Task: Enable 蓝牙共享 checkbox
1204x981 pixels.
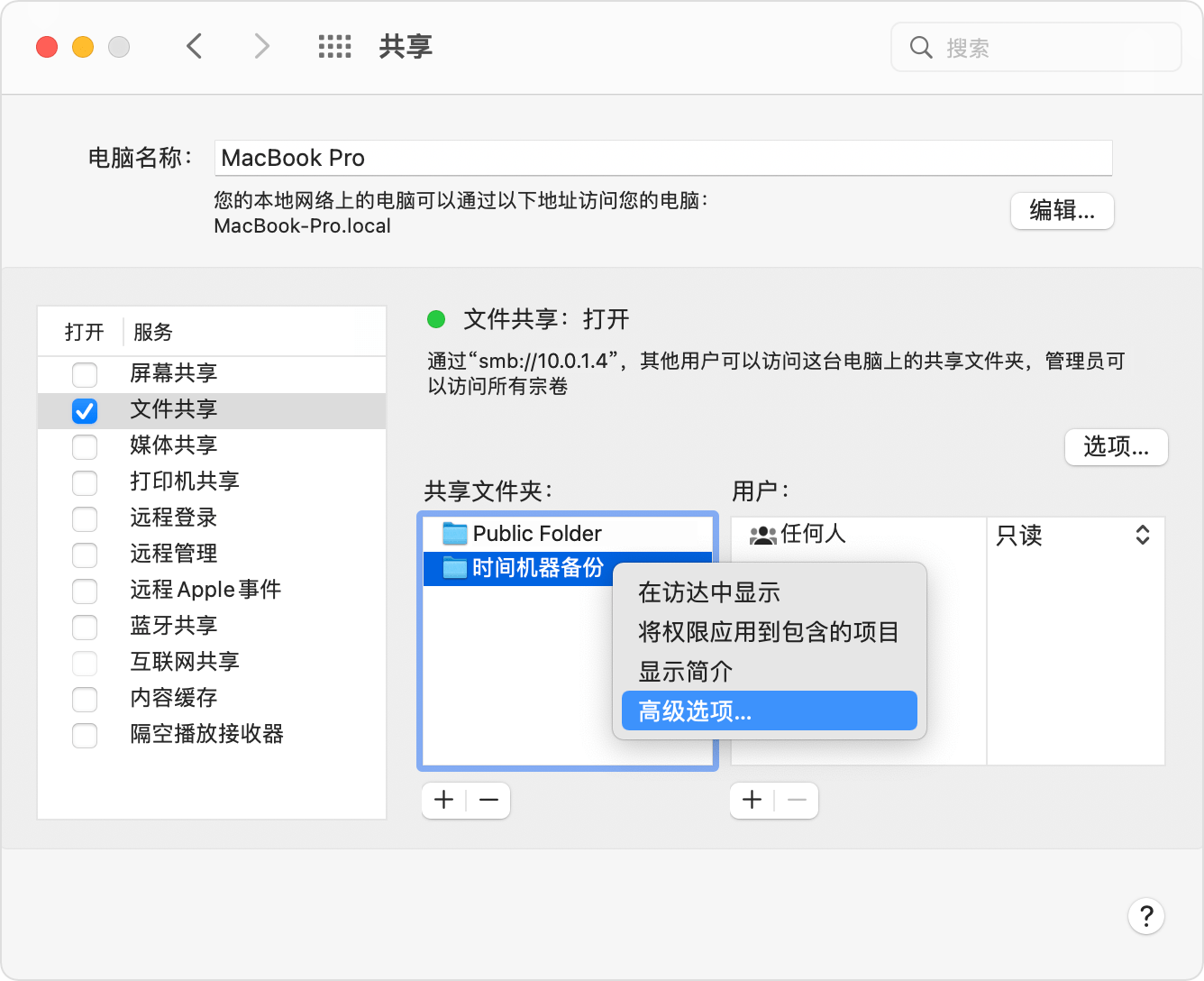Action: point(85,627)
